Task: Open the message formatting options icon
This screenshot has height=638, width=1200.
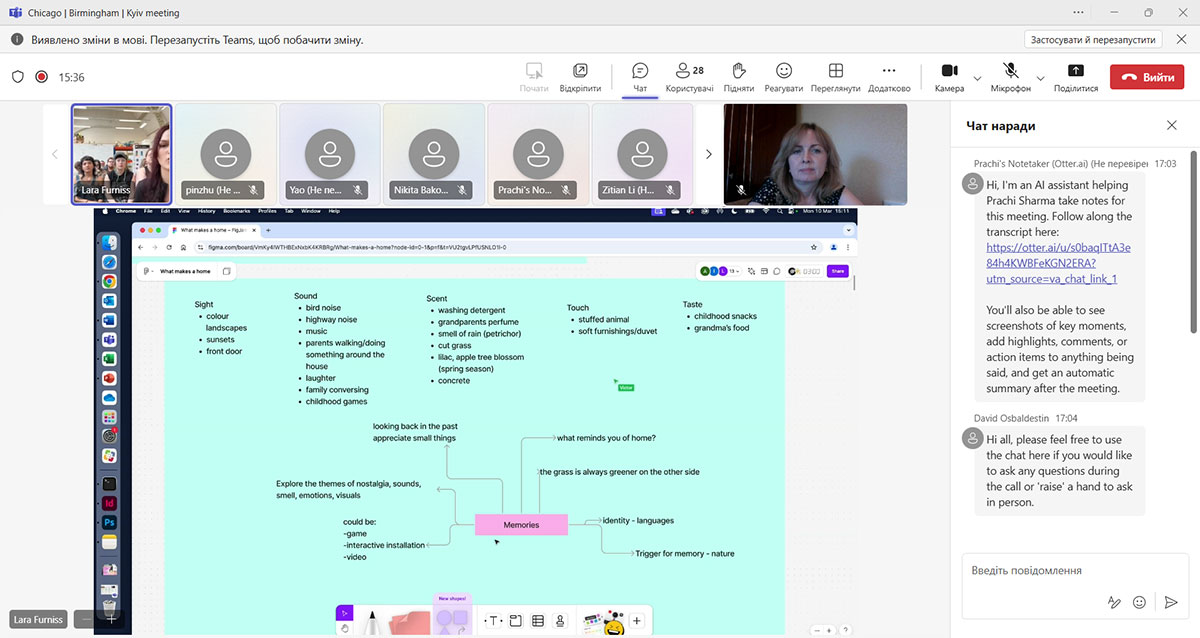Action: click(x=1114, y=602)
